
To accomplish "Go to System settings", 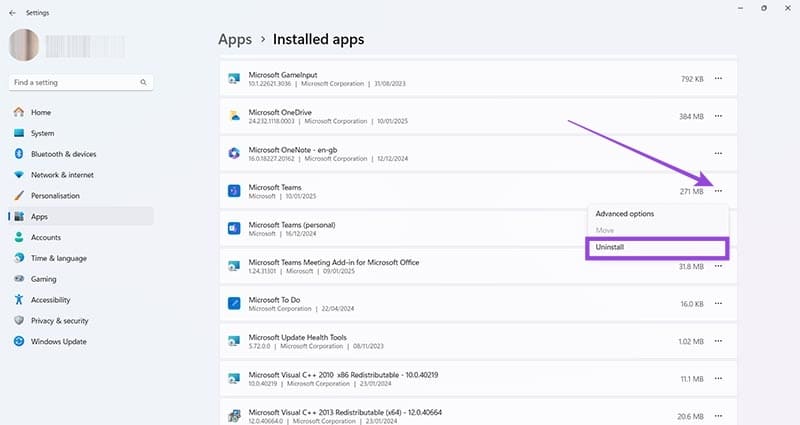I will (x=82, y=133).
